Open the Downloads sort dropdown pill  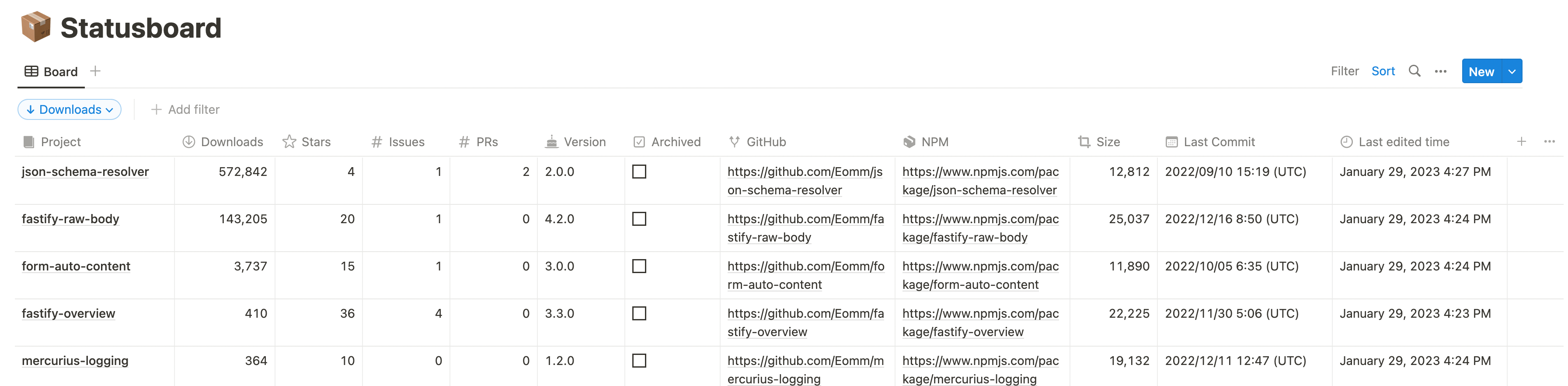[x=70, y=109]
